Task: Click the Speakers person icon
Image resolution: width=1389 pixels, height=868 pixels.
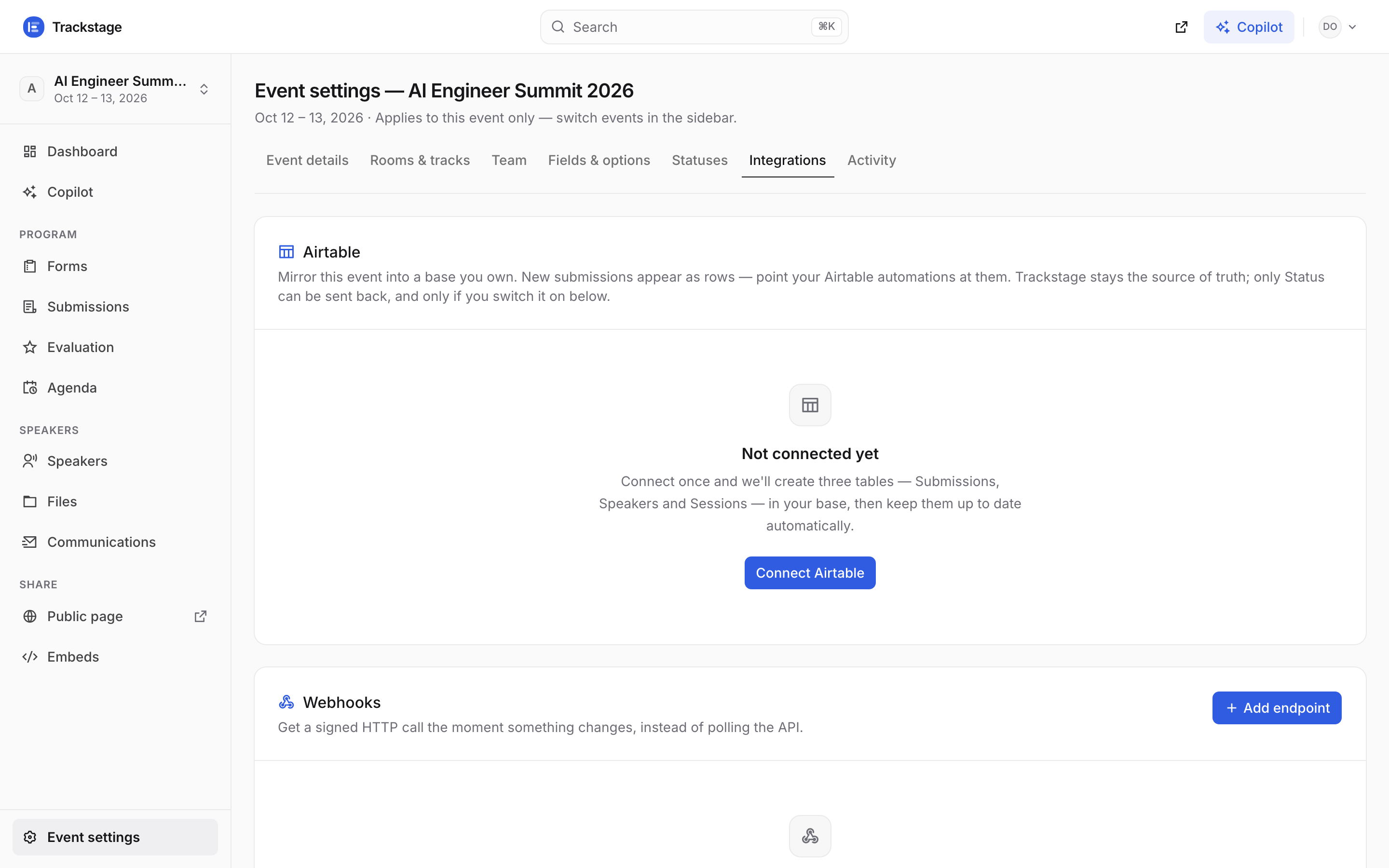Action: tap(30, 461)
